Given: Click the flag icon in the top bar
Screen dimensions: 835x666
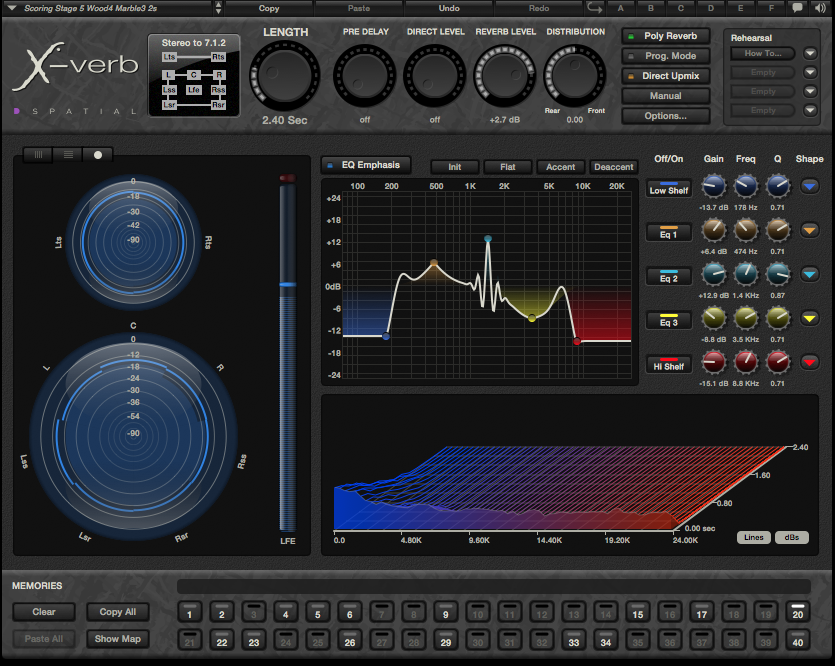Looking at the screenshot, I should [x=796, y=8].
